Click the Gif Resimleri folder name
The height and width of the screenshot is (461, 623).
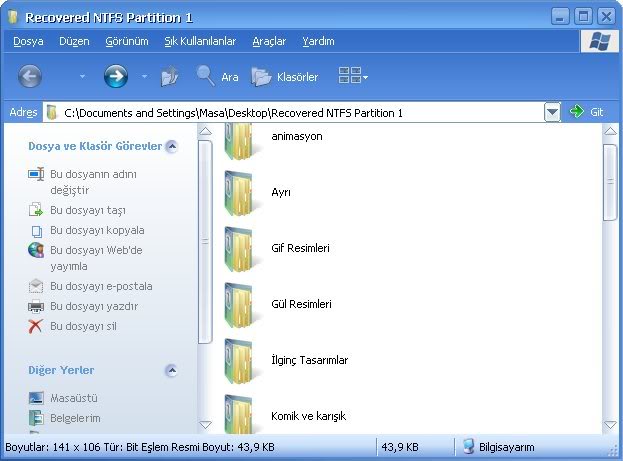click(x=300, y=248)
